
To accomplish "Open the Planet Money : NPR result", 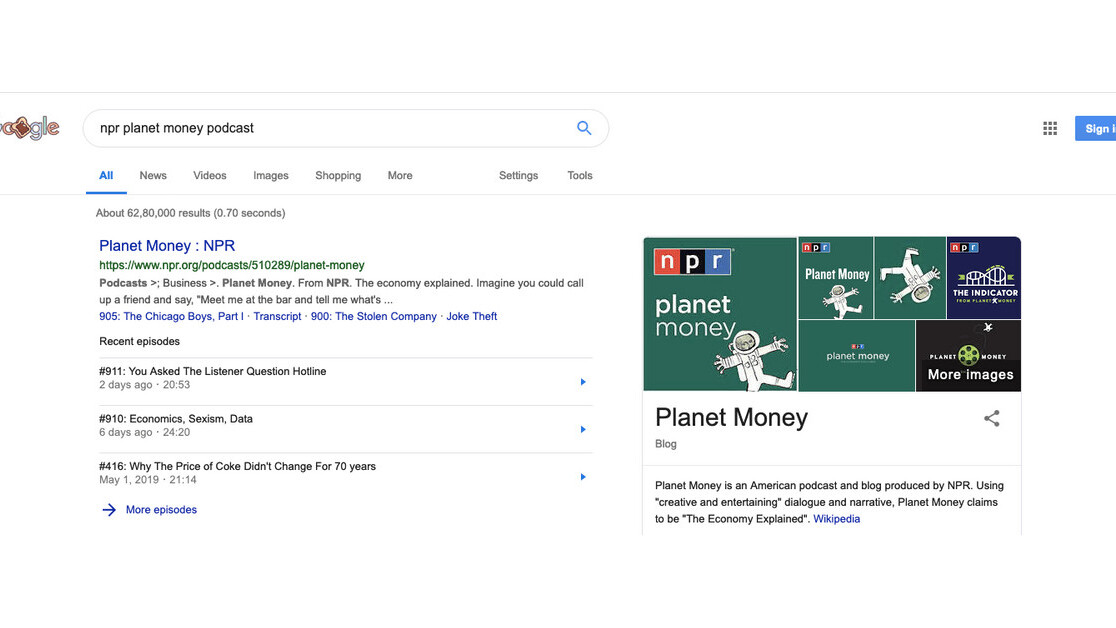I will pyautogui.click(x=167, y=245).
